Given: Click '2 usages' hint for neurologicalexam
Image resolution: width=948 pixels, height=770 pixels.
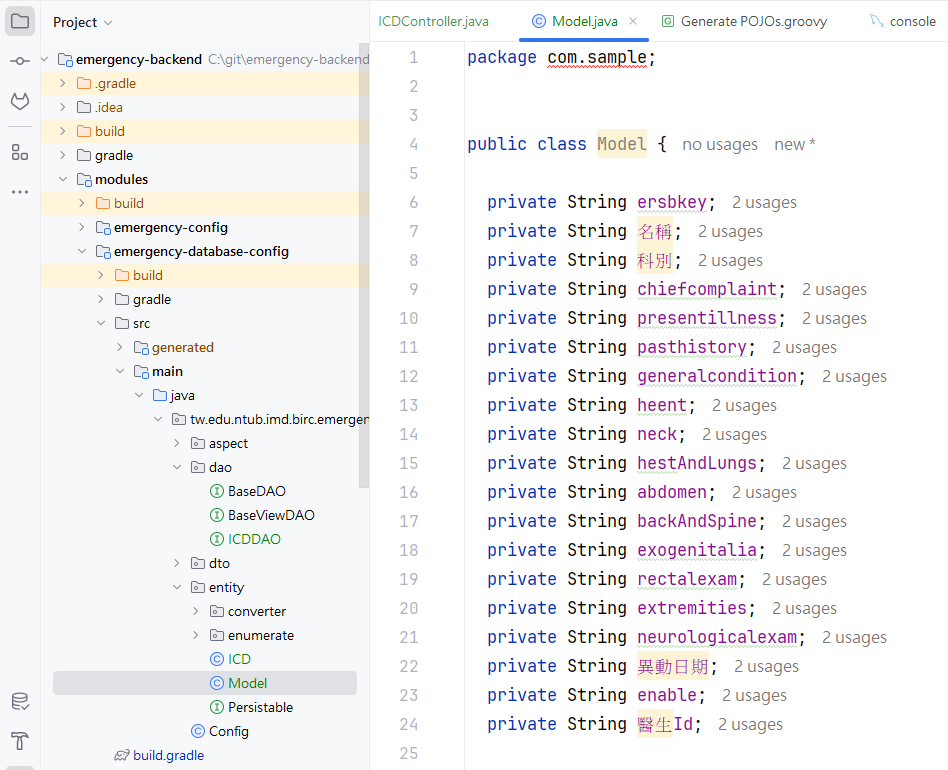Looking at the screenshot, I should 854,638.
